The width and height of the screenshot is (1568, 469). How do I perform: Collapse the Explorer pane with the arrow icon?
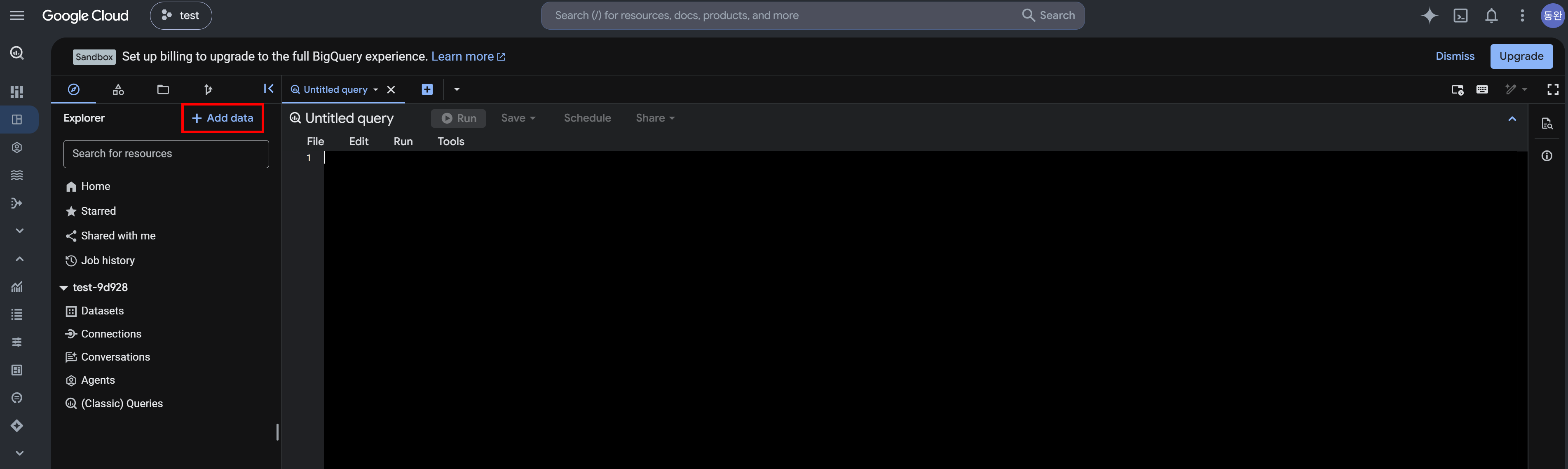click(x=268, y=88)
